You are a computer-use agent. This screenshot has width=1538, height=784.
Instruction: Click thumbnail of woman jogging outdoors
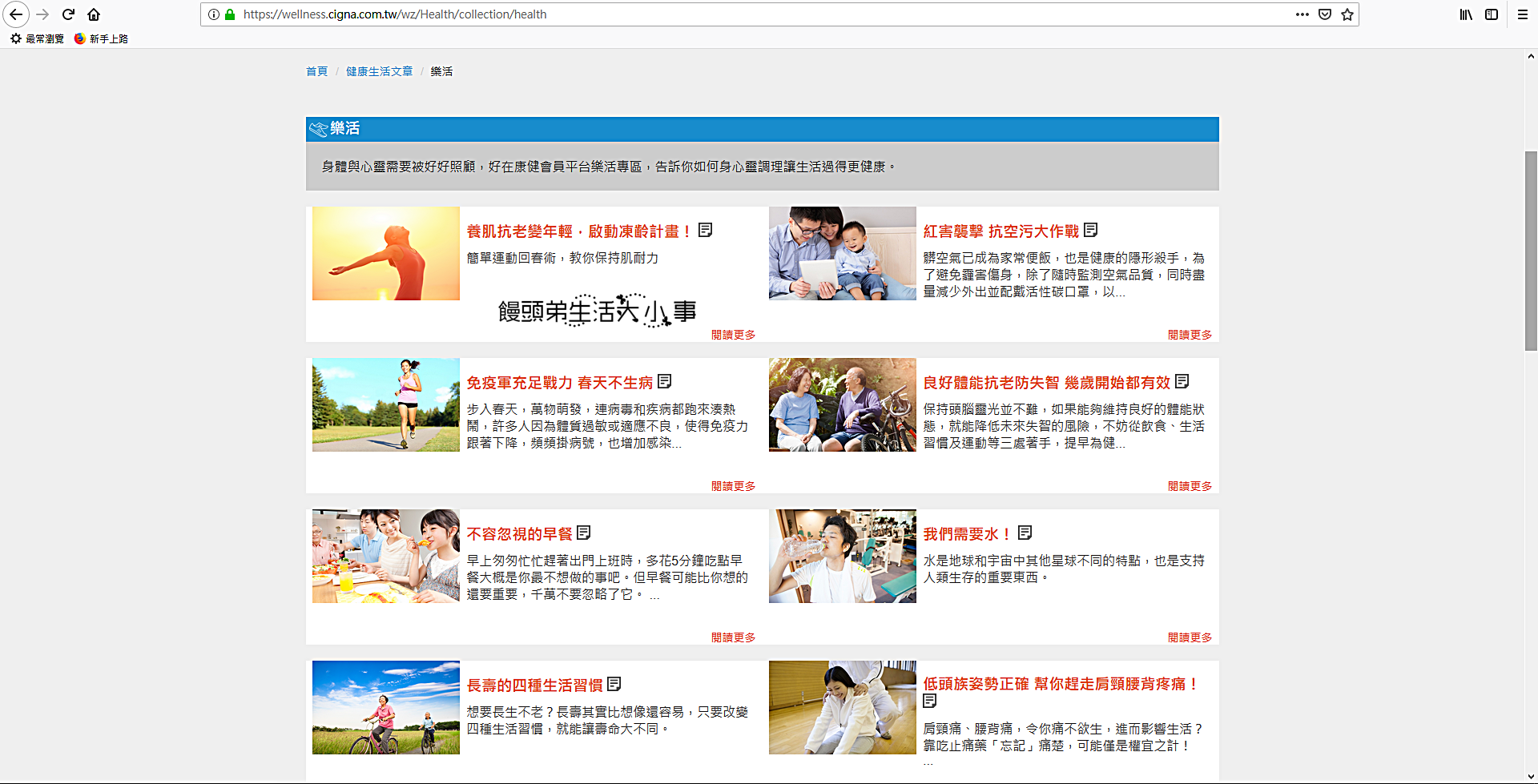386,405
